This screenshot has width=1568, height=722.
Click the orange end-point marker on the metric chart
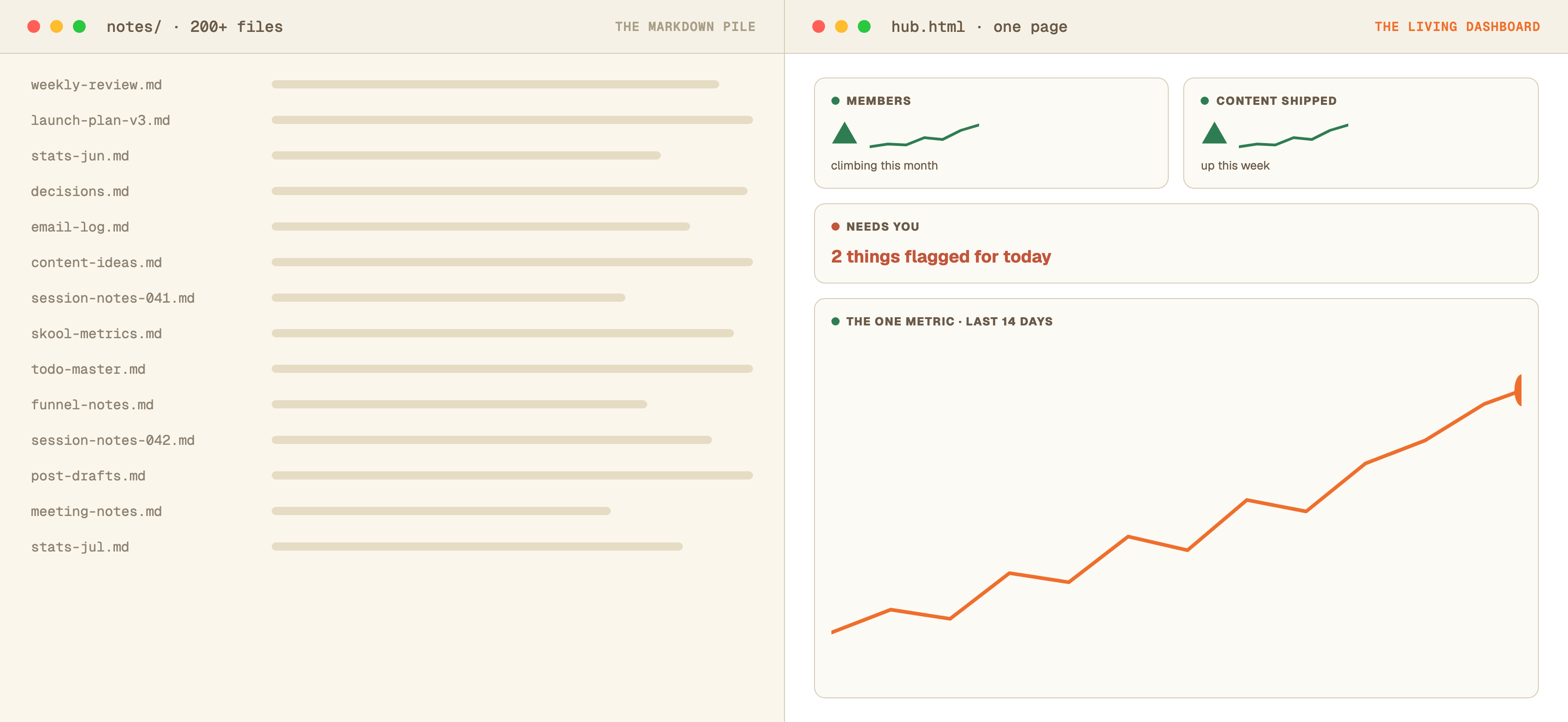point(1517,390)
